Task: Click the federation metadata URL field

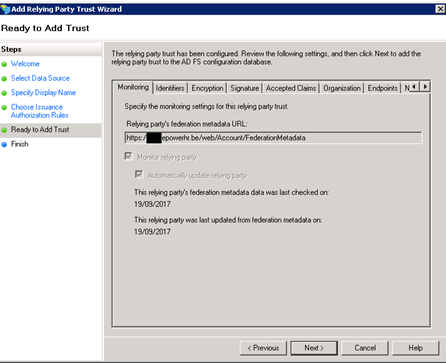Action: point(273,138)
